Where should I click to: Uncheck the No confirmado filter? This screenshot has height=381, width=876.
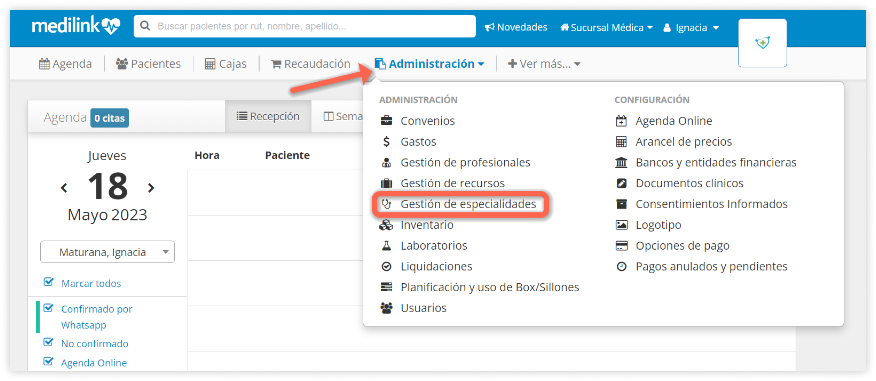point(48,342)
